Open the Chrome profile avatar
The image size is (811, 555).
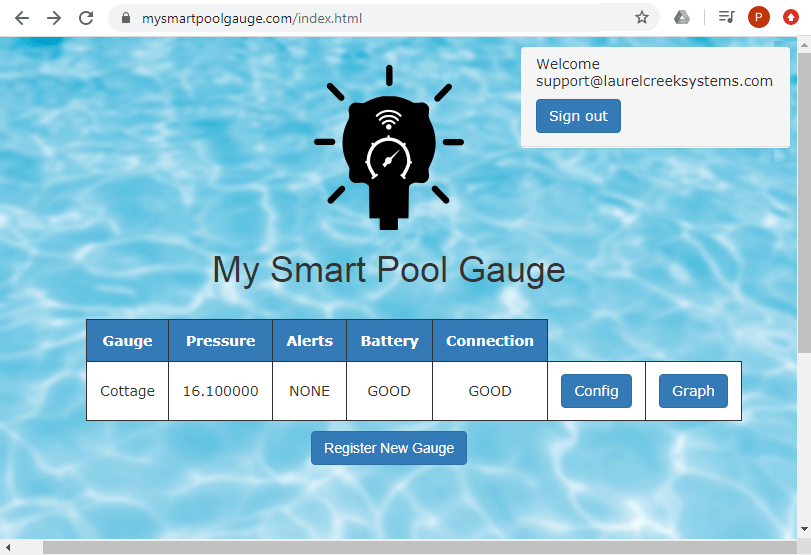tap(758, 18)
